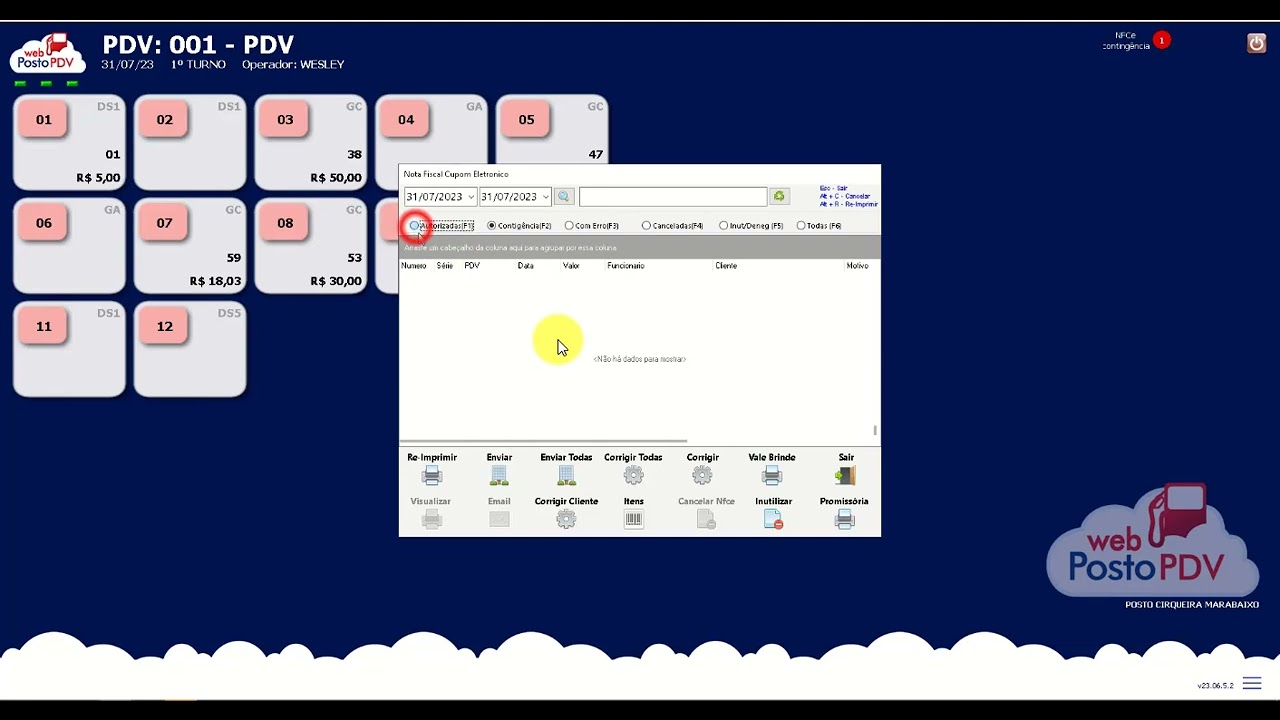The image size is (1280, 720).
Task: Click the Corrigir Cliente gear icon
Action: (x=566, y=519)
